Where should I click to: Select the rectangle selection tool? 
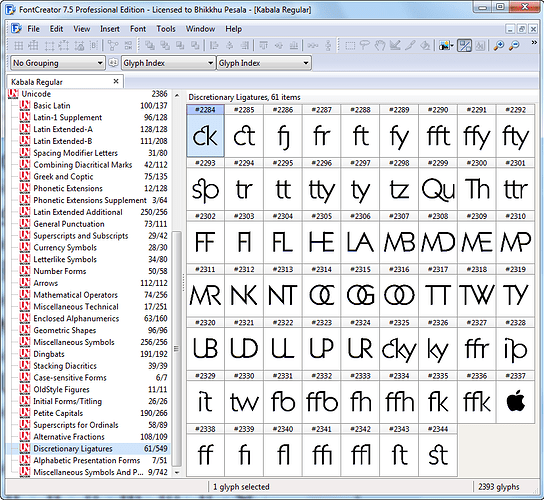click(x=350, y=45)
